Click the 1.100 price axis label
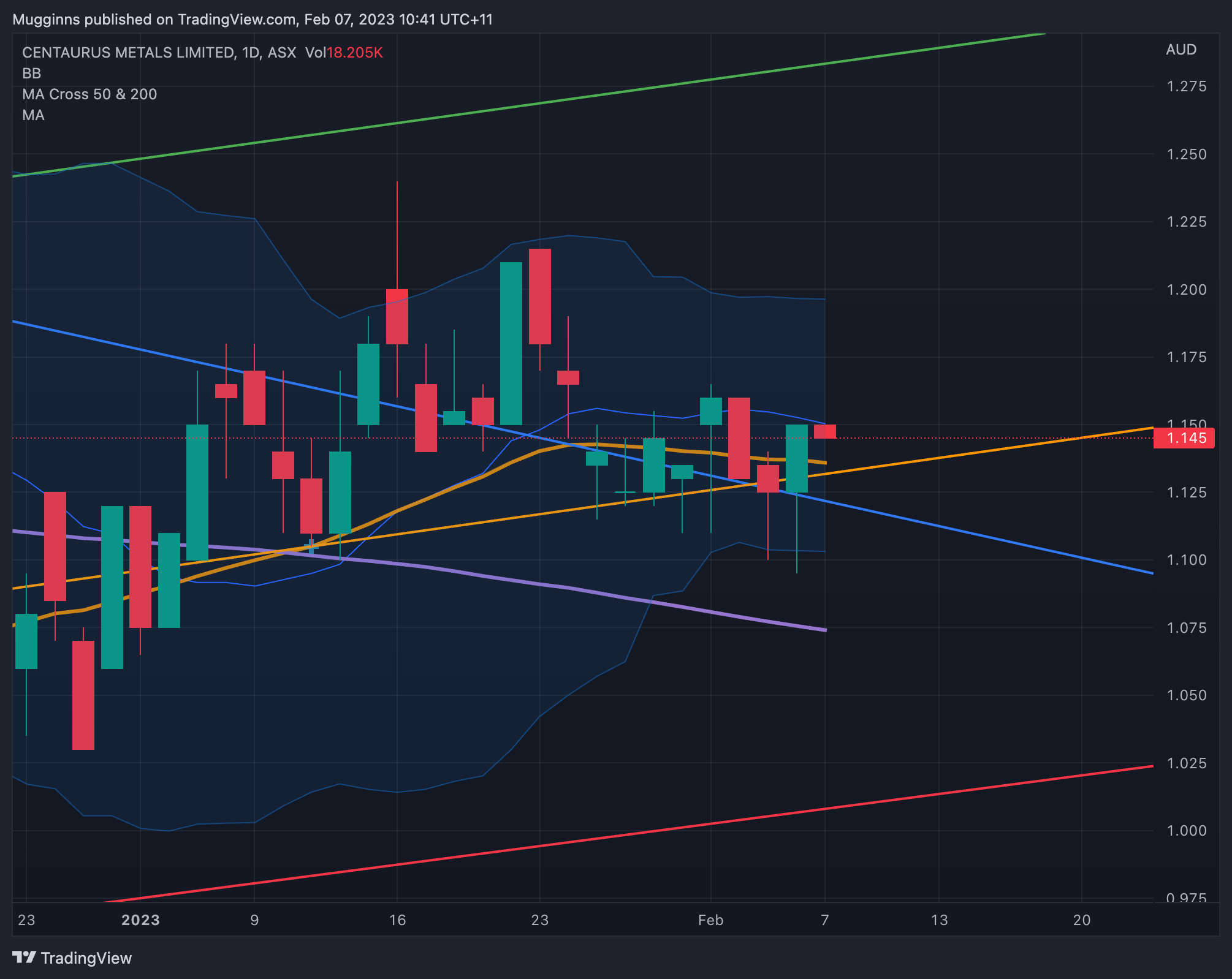The image size is (1232, 979). [x=1187, y=560]
